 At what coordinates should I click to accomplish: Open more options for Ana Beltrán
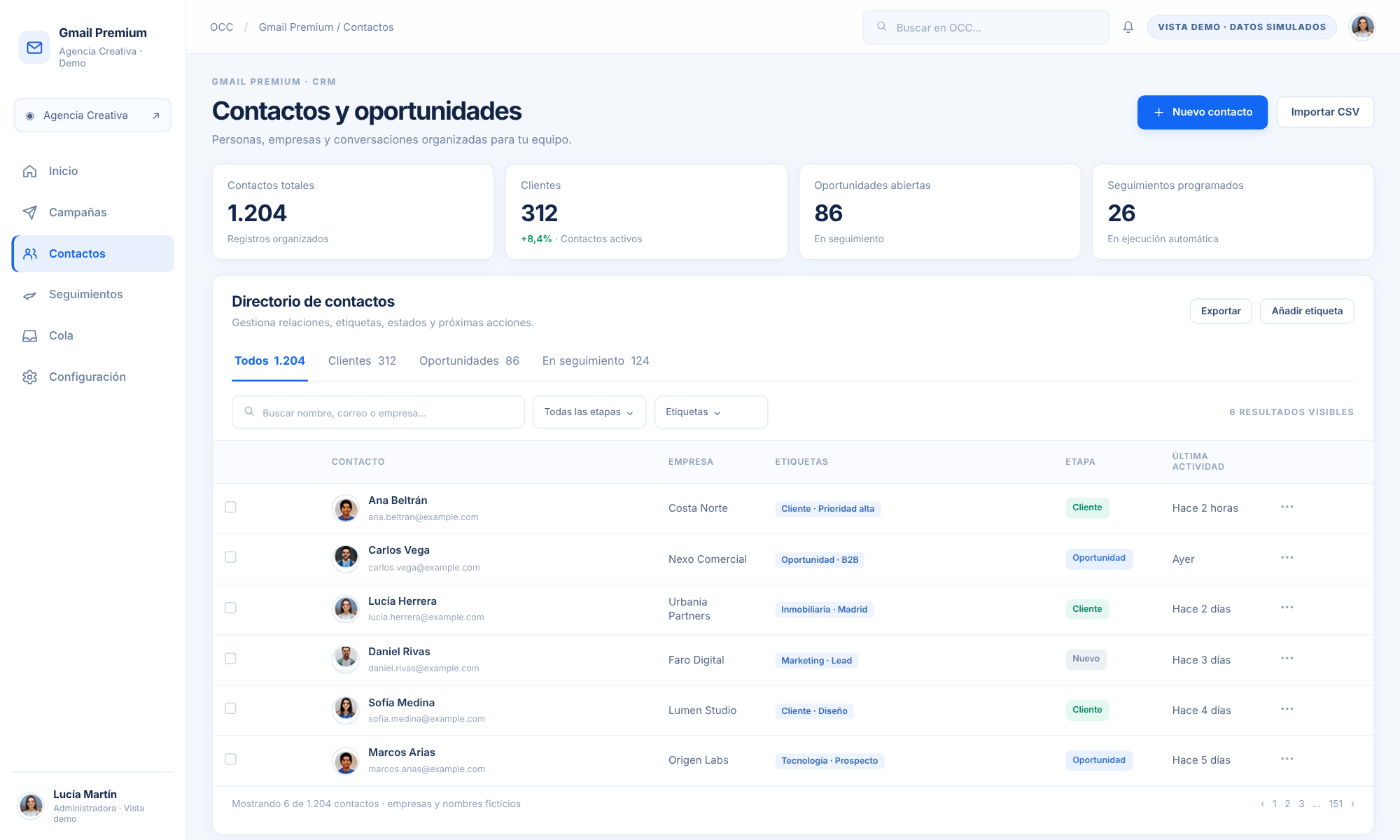tap(1287, 507)
